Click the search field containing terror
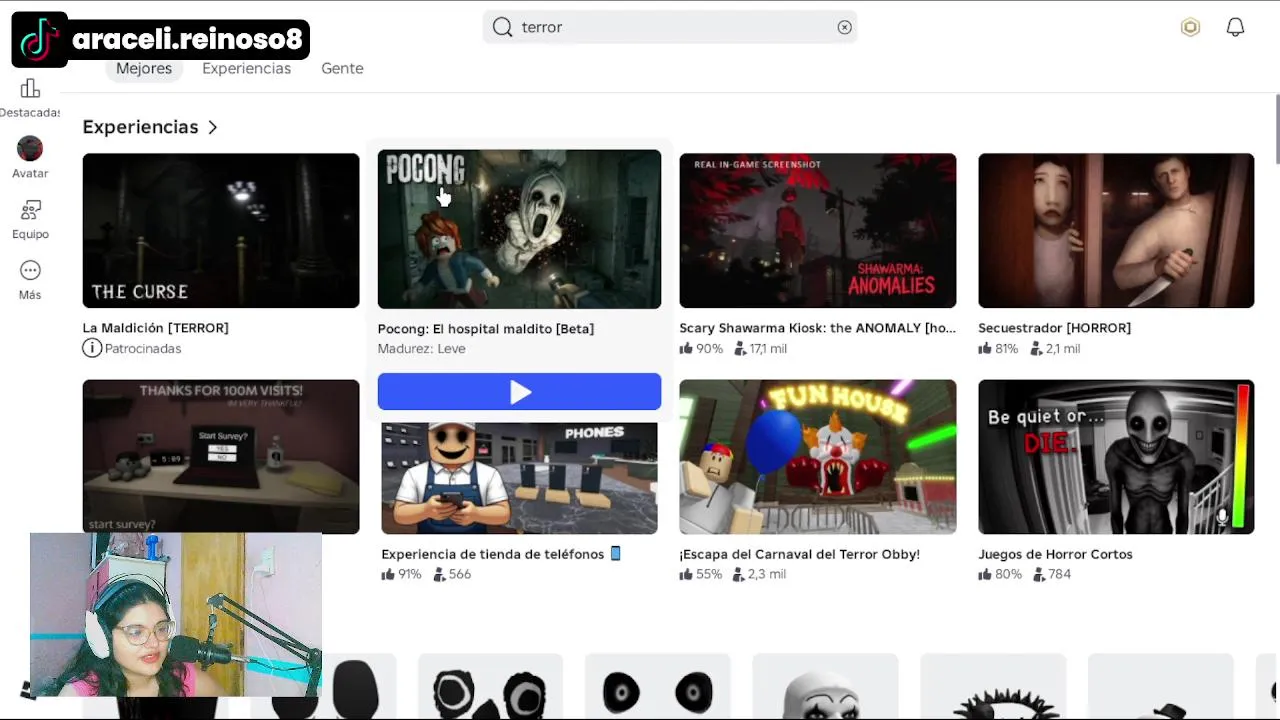Viewport: 1280px width, 720px height. pos(670,27)
